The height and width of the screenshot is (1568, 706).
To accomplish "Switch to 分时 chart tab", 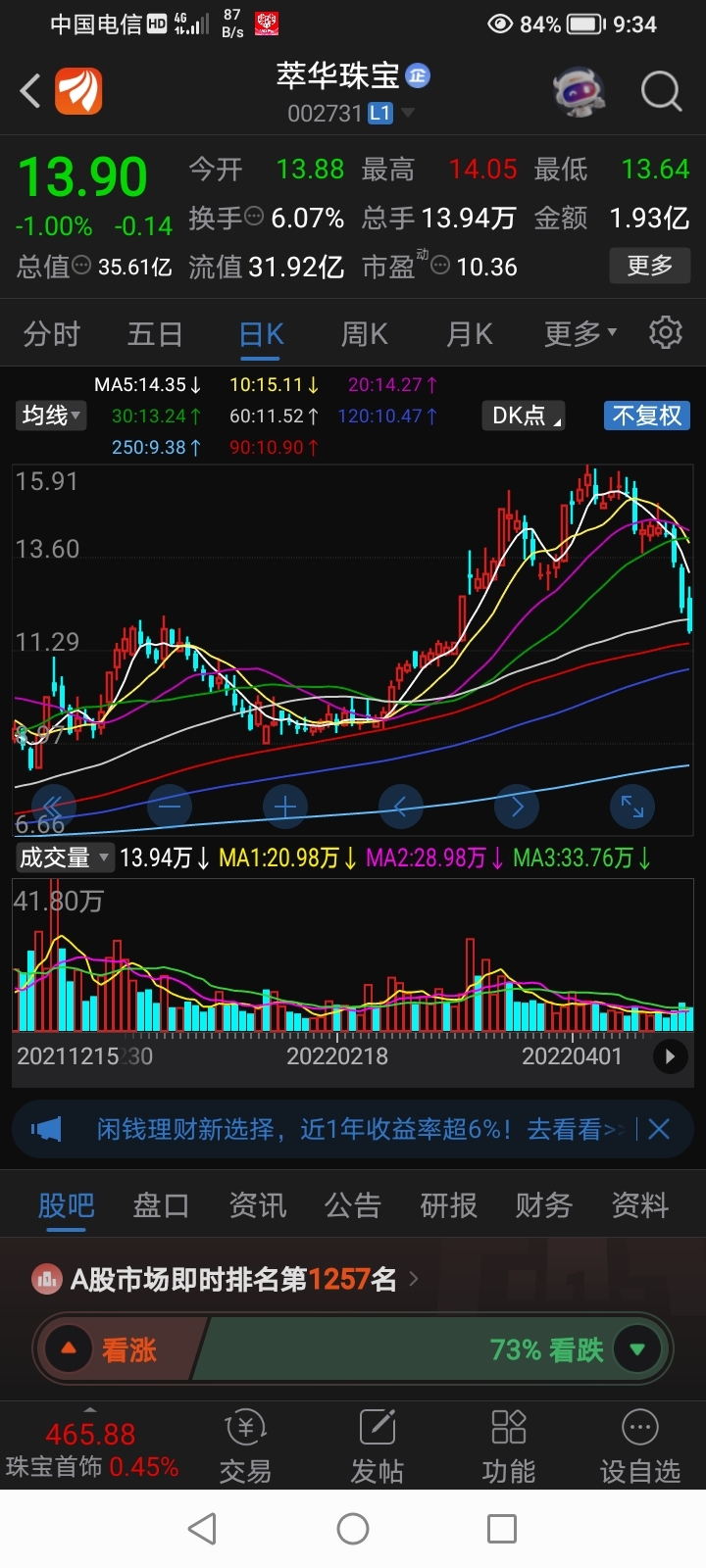I will 51,334.
